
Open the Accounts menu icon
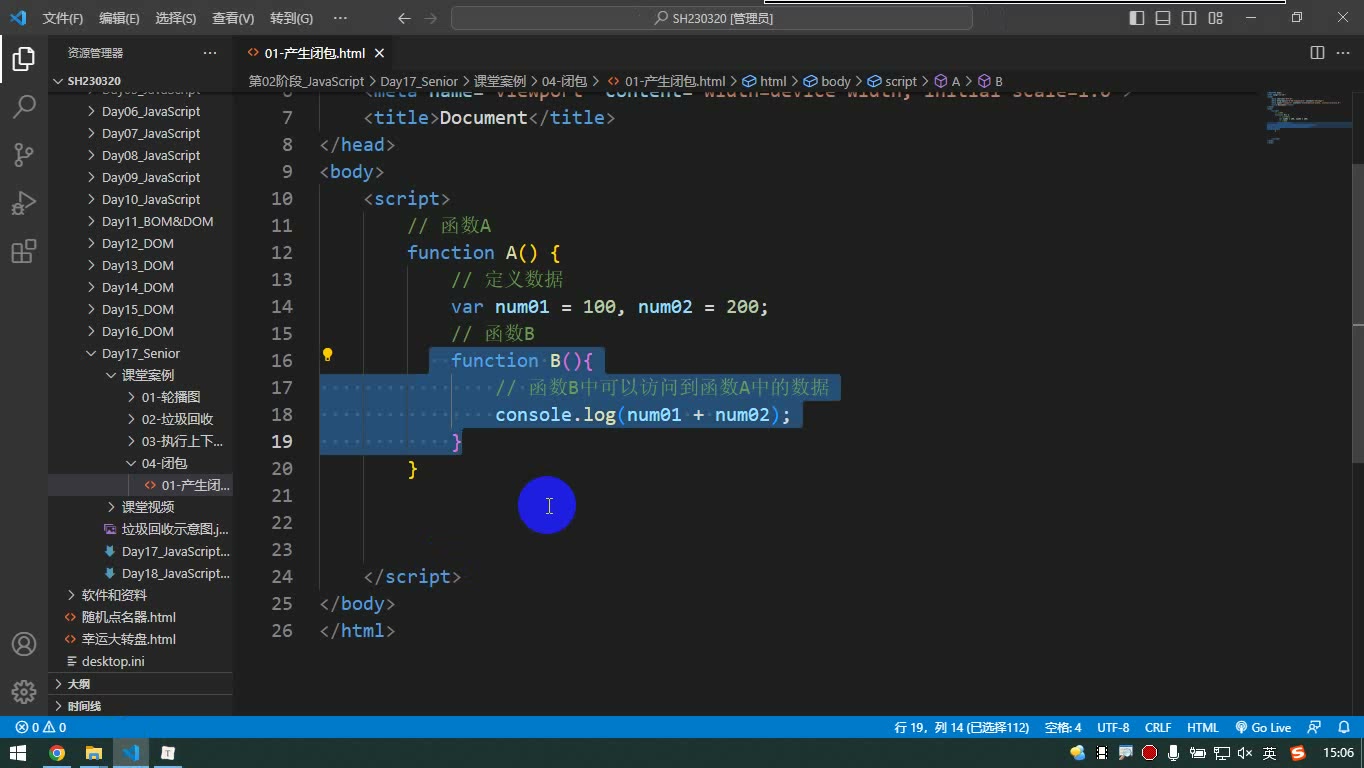24,644
